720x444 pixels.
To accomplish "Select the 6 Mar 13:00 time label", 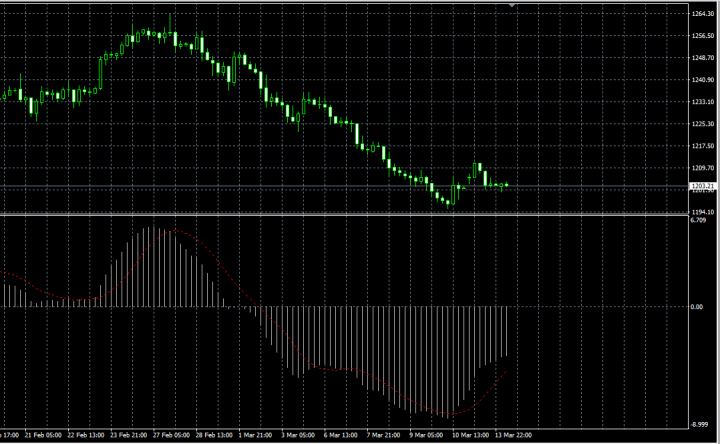I will (343, 436).
